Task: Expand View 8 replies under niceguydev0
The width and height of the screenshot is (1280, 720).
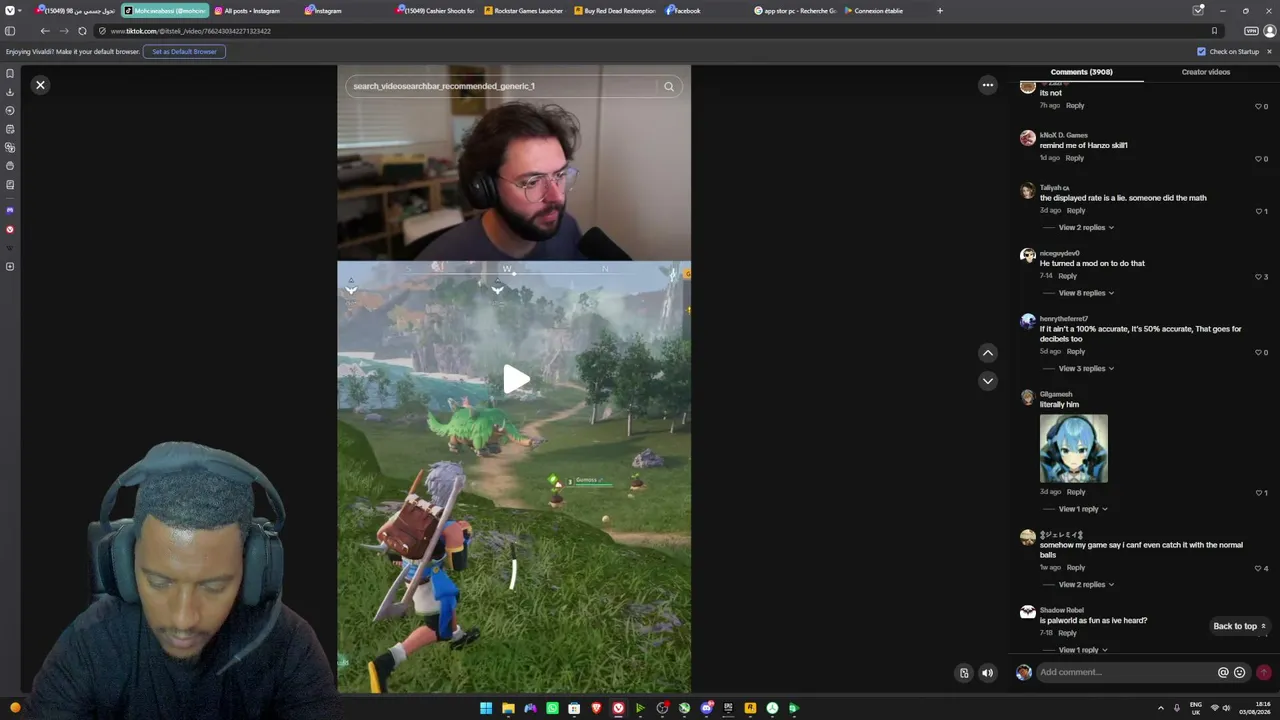Action: (1086, 293)
